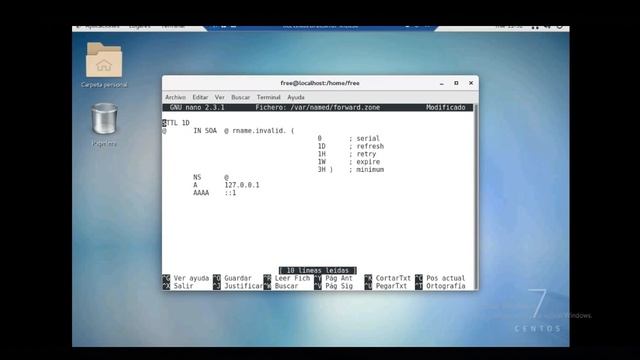Viewport: 640px width, 360px height.
Task: Click the 'Modificado' status in nano header
Action: (x=446, y=107)
